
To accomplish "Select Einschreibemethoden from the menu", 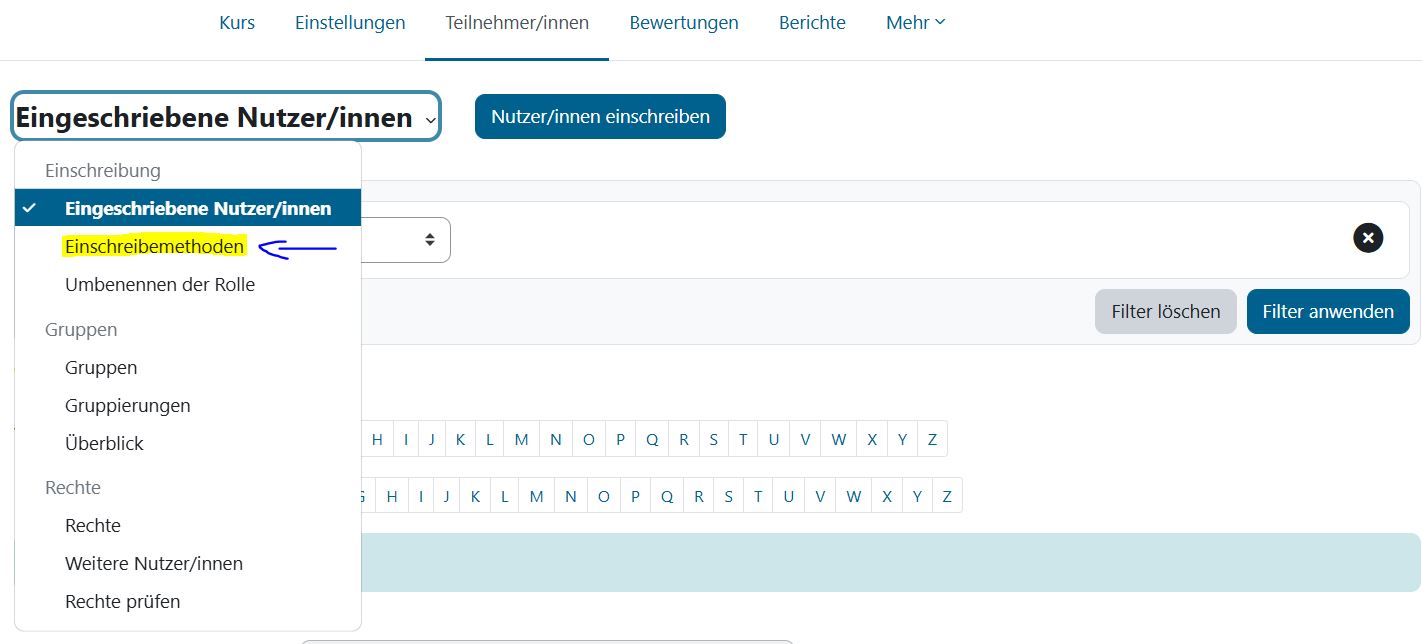I will click(x=154, y=246).
